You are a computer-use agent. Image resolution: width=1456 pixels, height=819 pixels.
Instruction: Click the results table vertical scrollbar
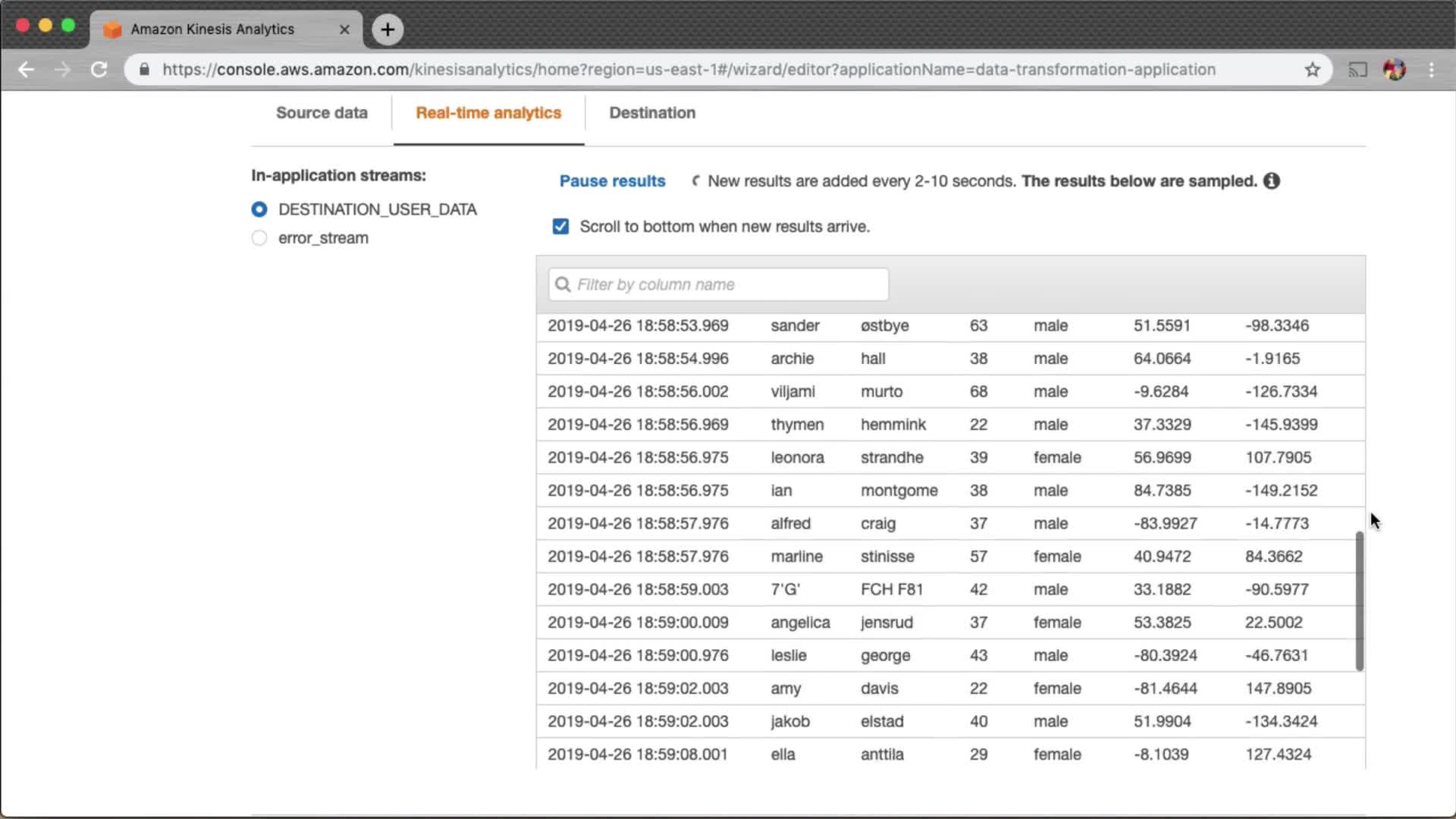pos(1359,601)
